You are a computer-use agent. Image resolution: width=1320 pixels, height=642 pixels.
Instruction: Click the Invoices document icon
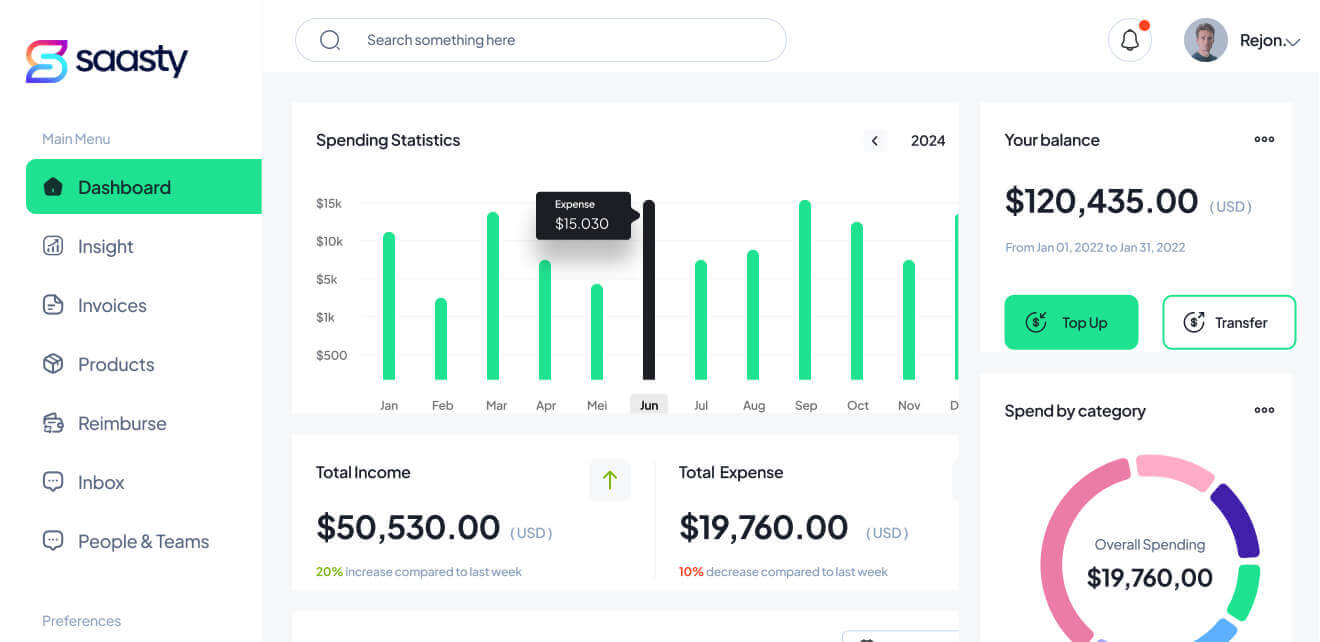click(53, 305)
